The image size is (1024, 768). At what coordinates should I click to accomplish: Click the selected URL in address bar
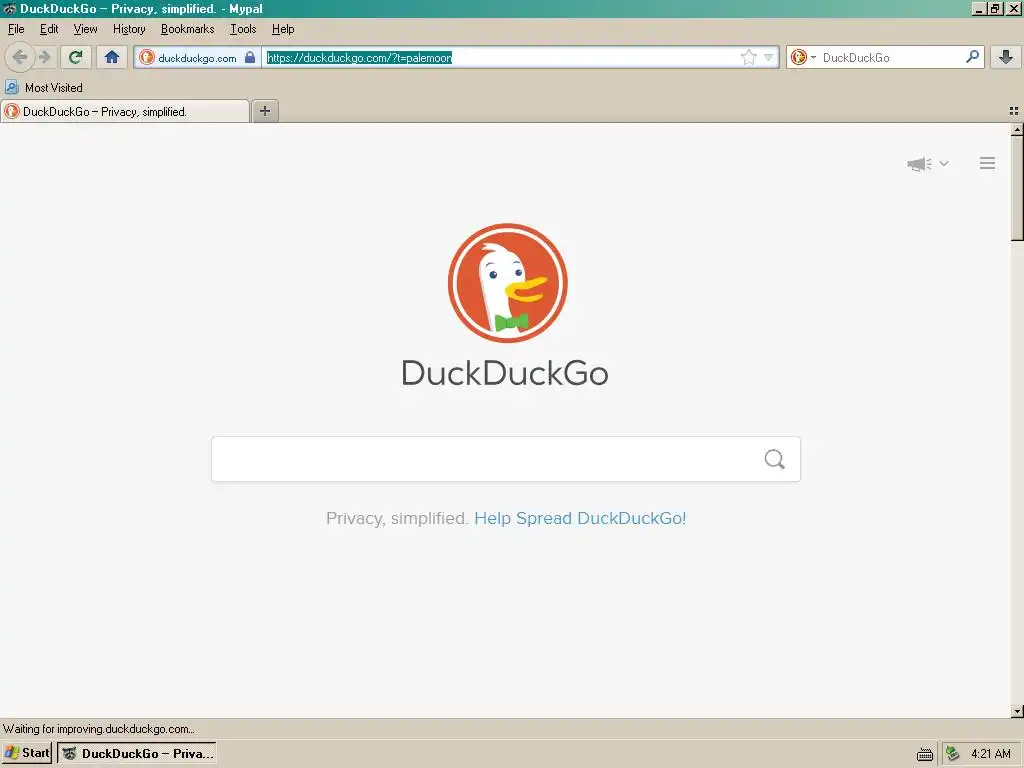(359, 57)
